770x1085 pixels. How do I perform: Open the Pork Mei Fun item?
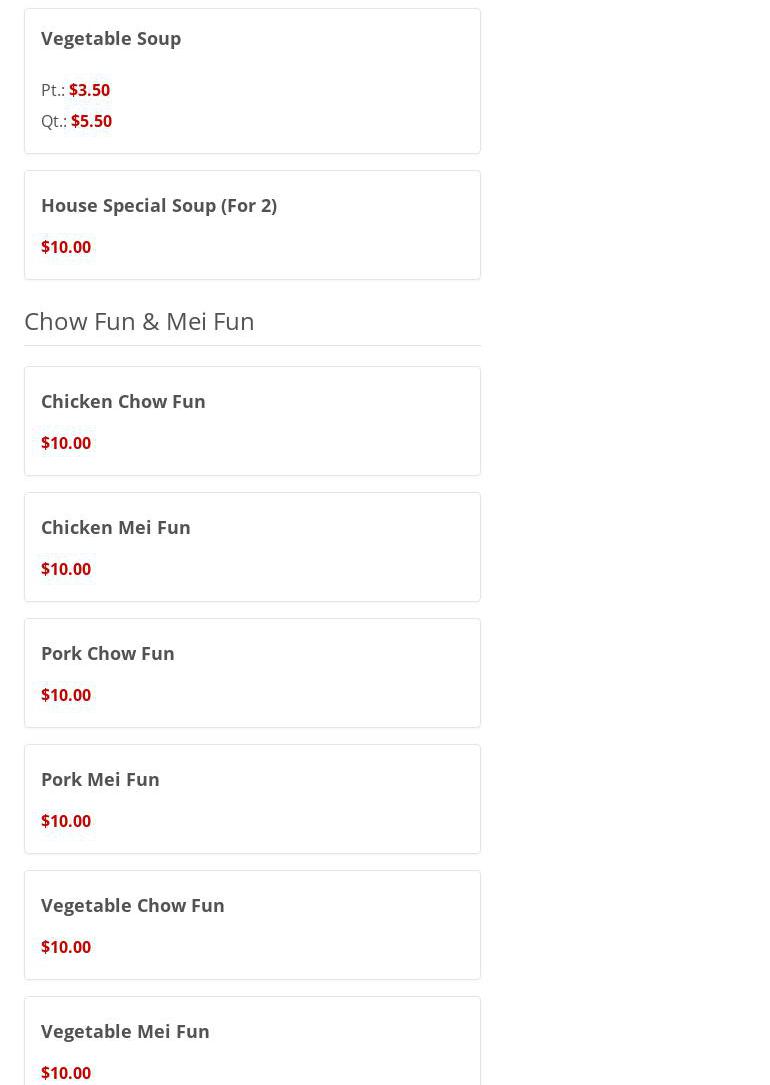click(100, 779)
